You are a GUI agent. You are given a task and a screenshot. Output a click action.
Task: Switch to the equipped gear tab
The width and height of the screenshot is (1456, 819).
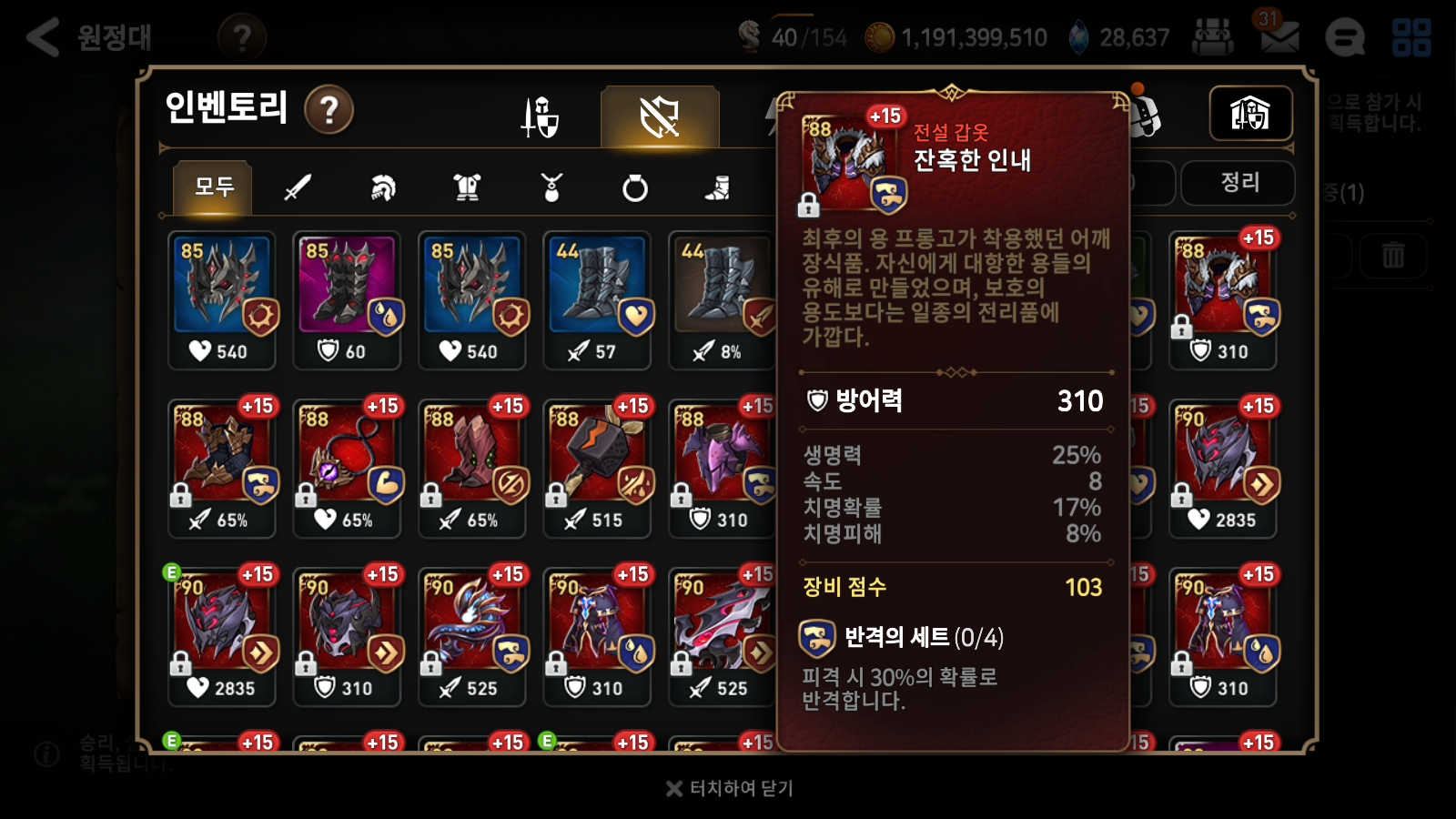coord(541,116)
